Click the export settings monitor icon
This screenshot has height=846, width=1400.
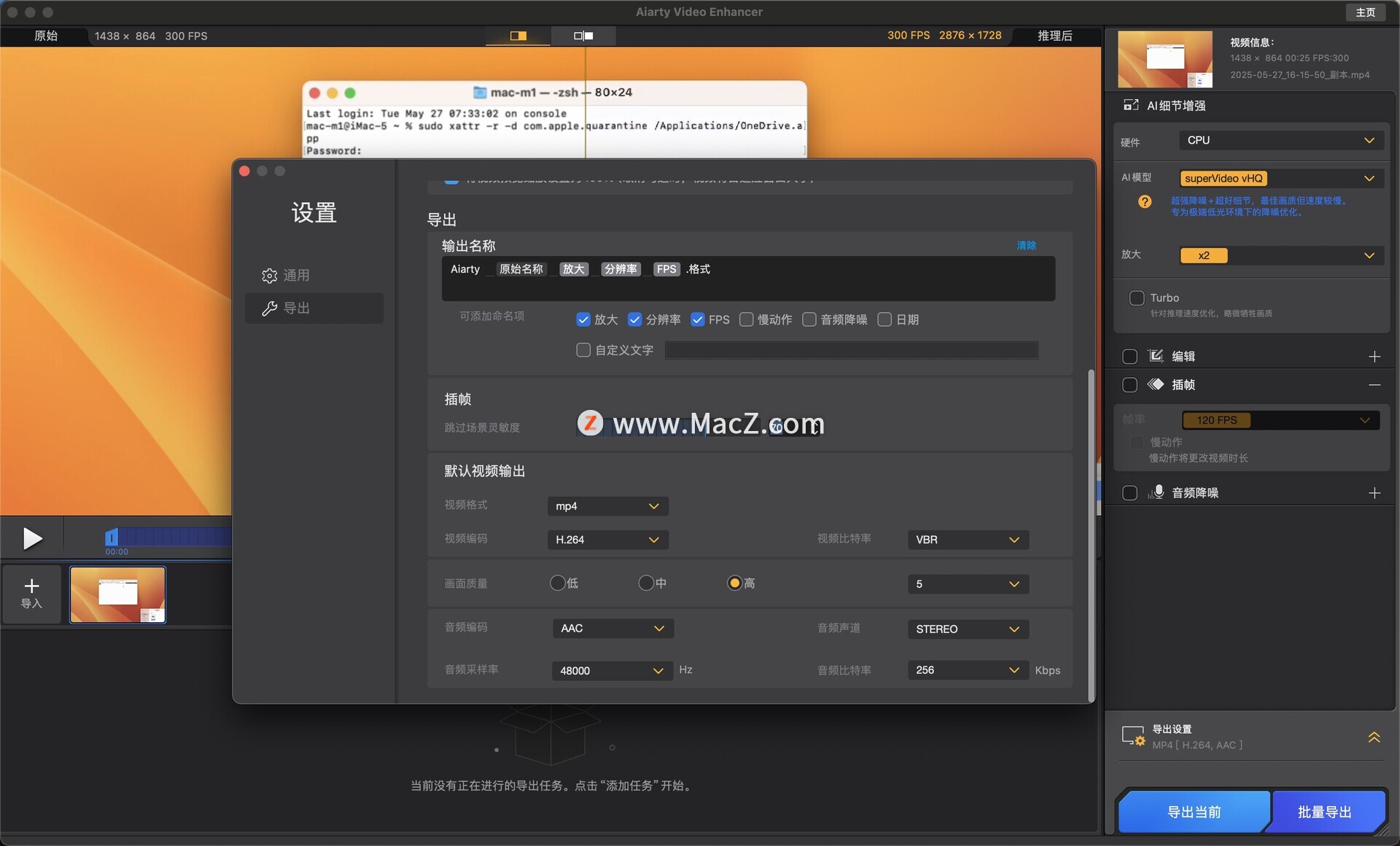tap(1133, 736)
